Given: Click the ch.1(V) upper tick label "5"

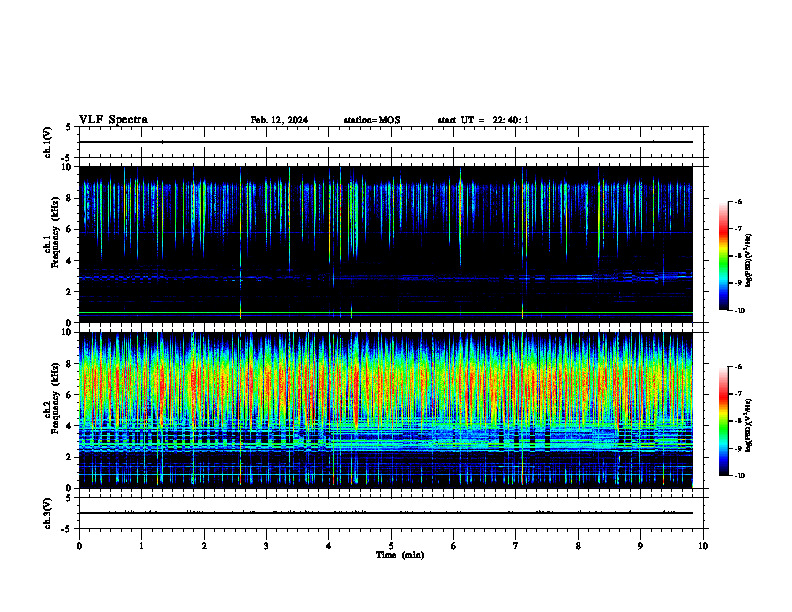Looking at the screenshot, I should click(69, 127).
